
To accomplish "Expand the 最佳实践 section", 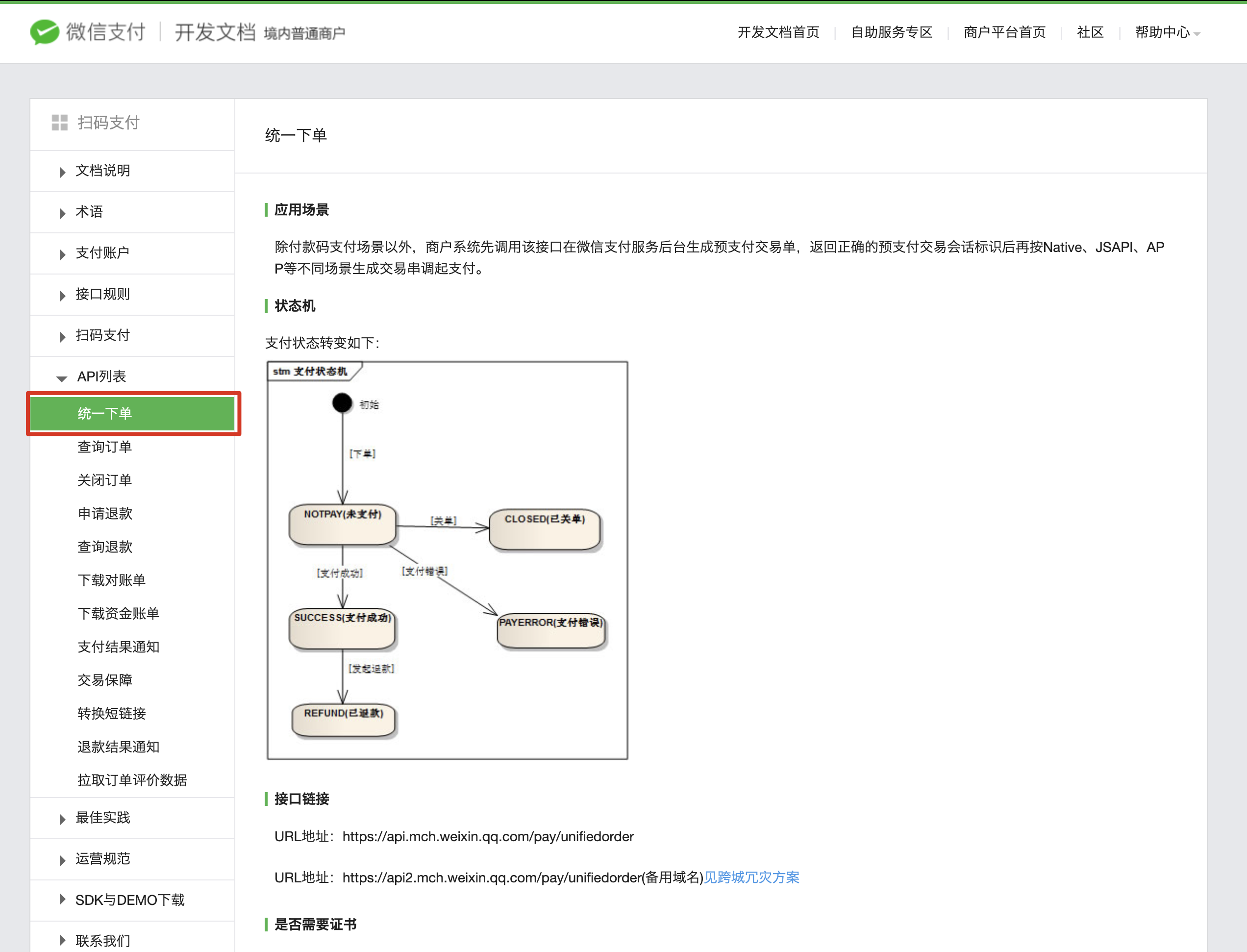I will pos(102,818).
